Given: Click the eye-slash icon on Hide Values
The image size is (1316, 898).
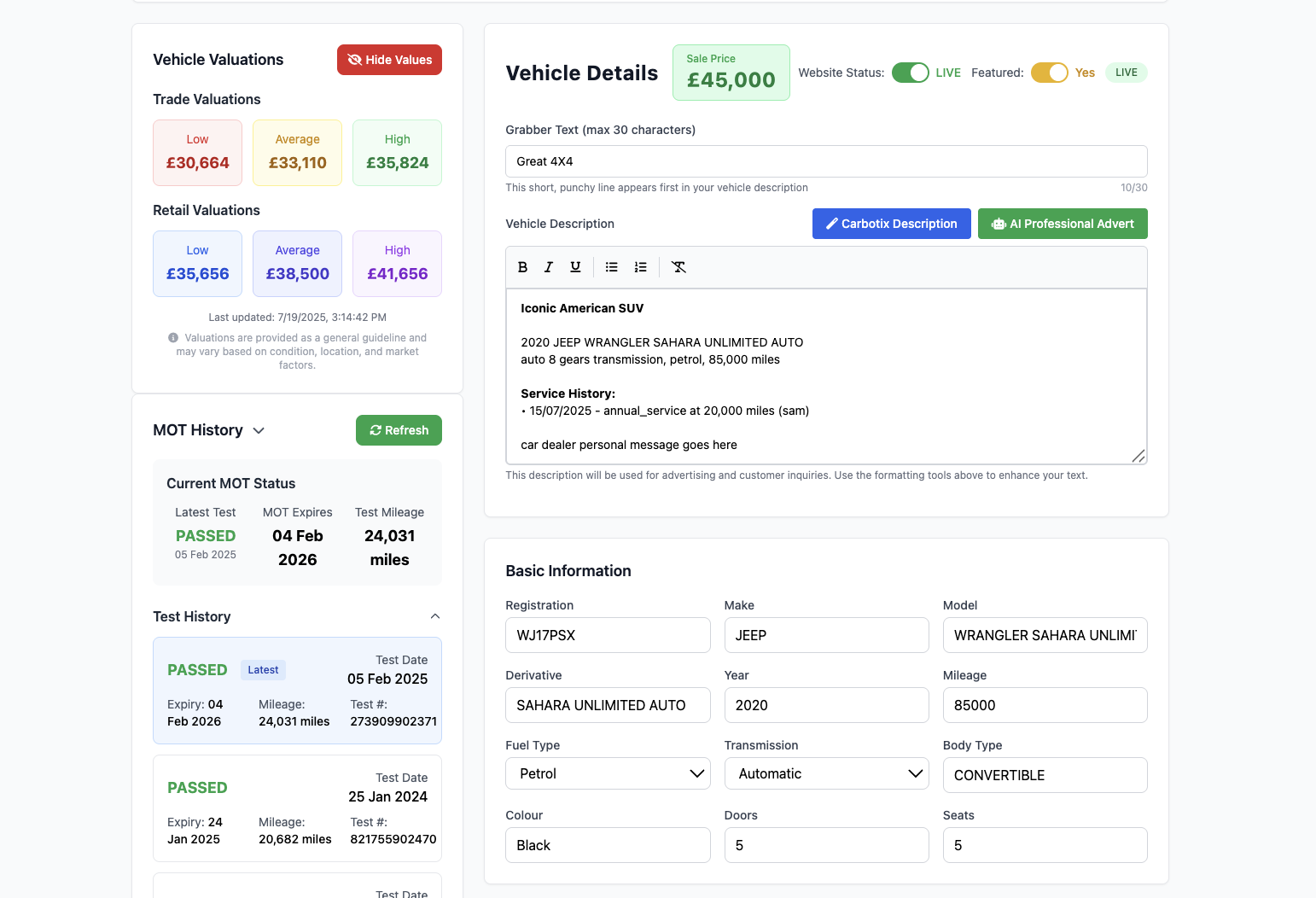Looking at the screenshot, I should point(355,60).
